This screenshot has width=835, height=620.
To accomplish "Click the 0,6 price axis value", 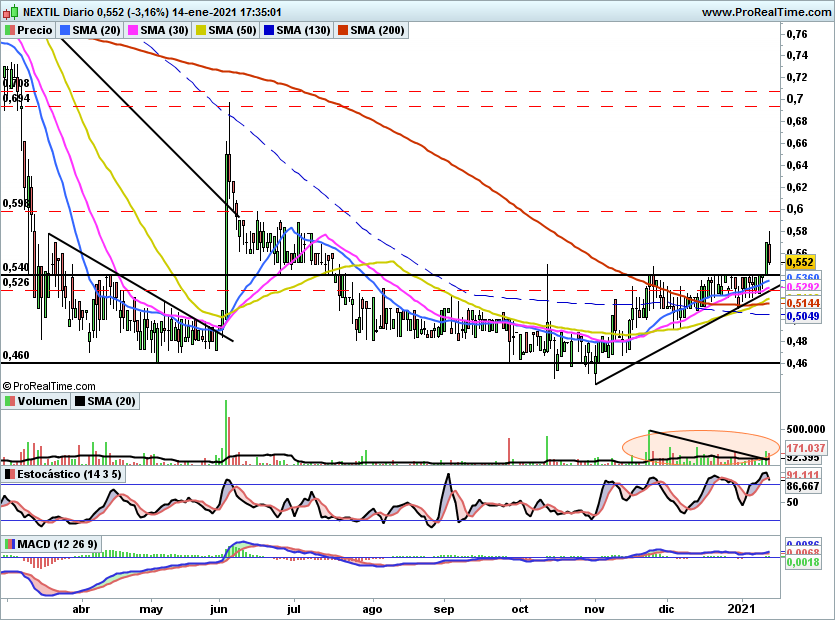I will pos(795,209).
